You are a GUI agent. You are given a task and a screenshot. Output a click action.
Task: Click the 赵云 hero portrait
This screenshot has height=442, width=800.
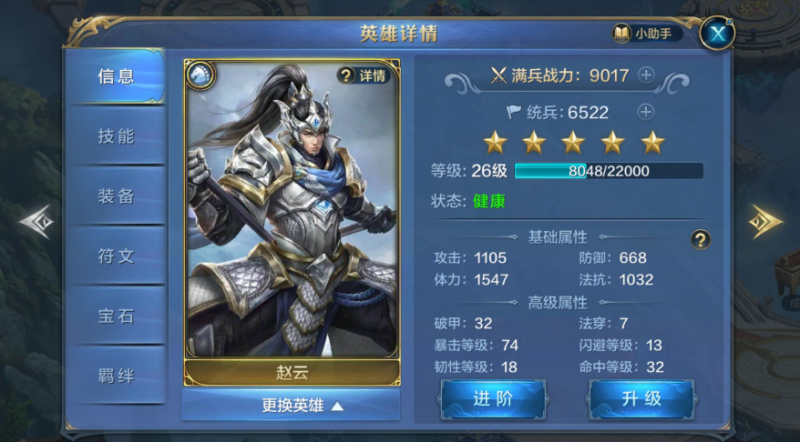pos(292,209)
